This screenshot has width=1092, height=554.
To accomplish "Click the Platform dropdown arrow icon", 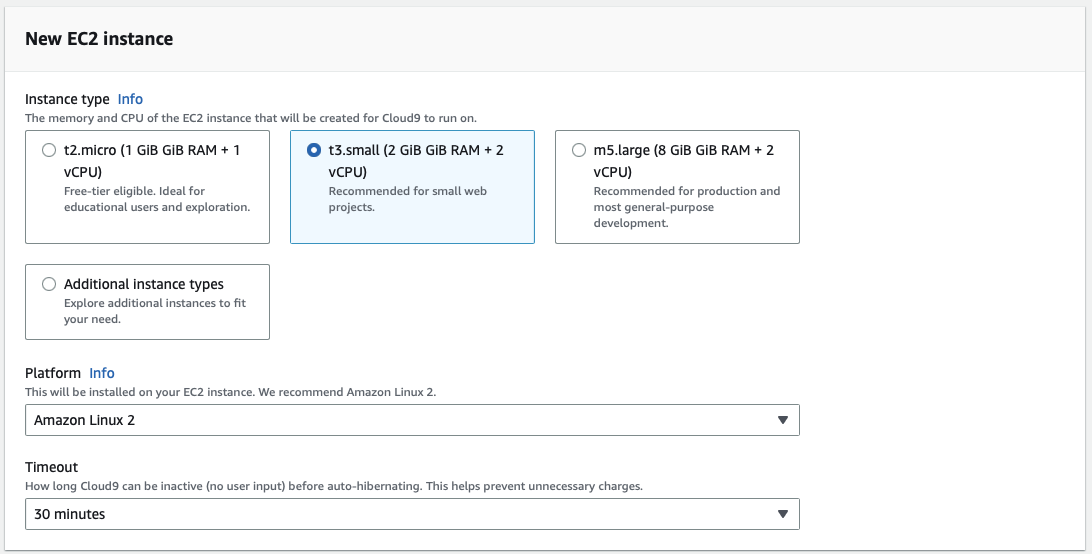I will coord(783,420).
